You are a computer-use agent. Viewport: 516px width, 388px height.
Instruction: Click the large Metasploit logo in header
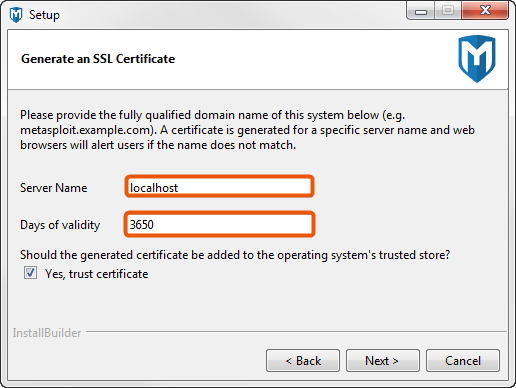coord(477,59)
